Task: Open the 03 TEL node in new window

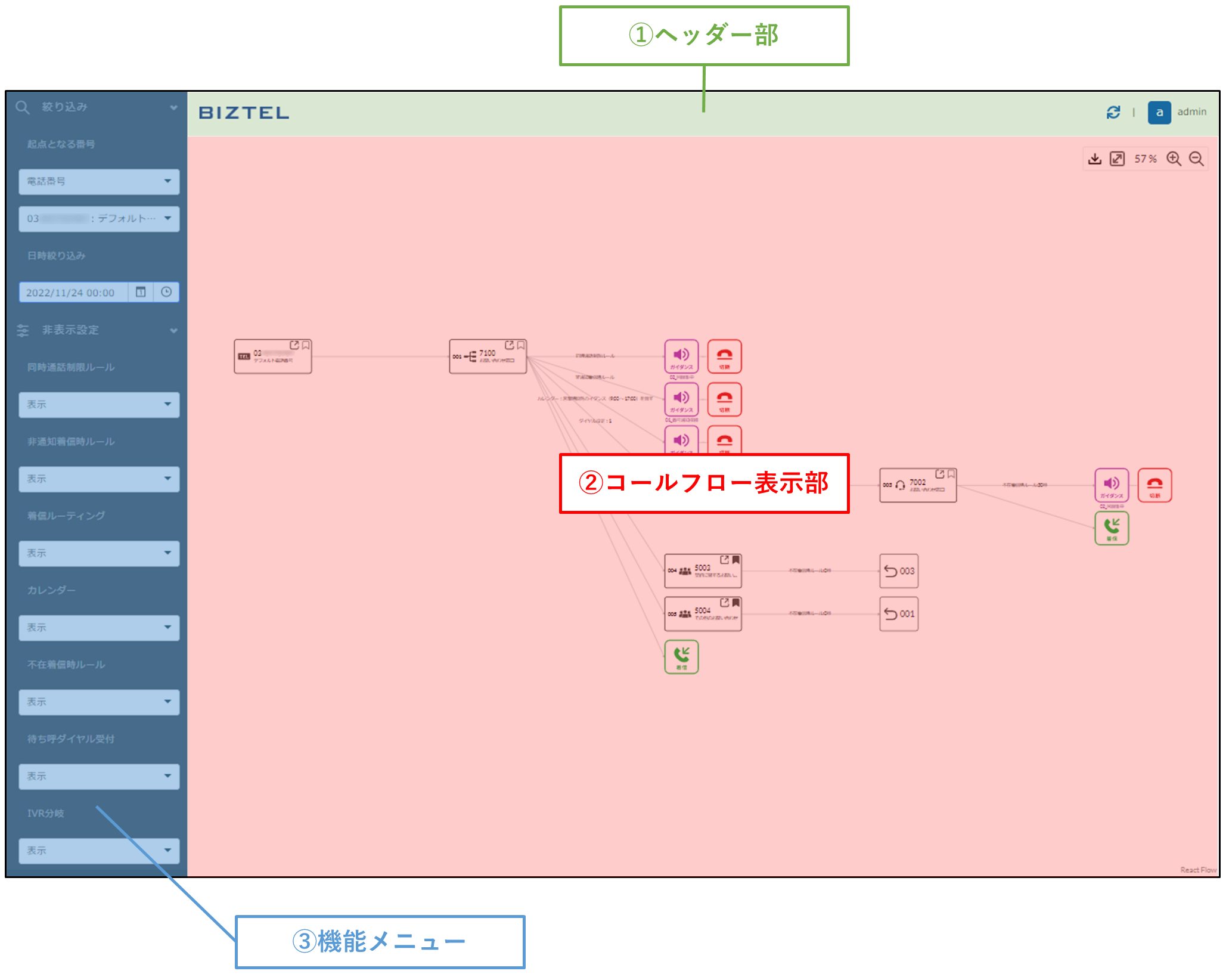Action: [294, 345]
